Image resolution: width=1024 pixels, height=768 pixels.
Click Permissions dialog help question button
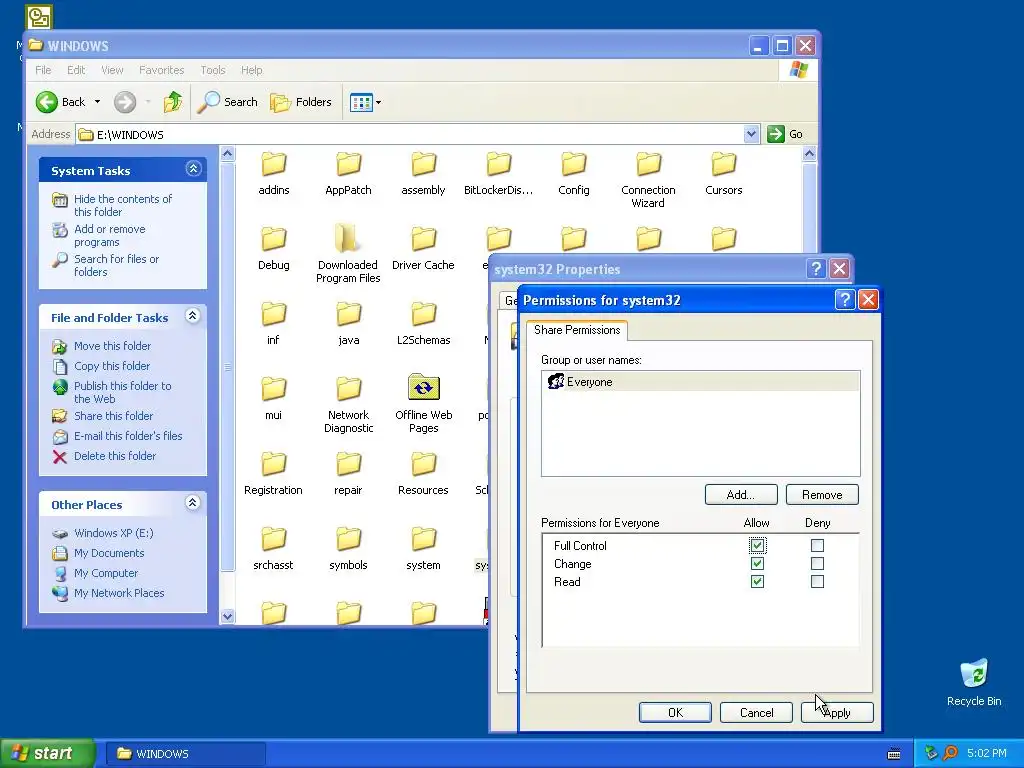tap(845, 300)
